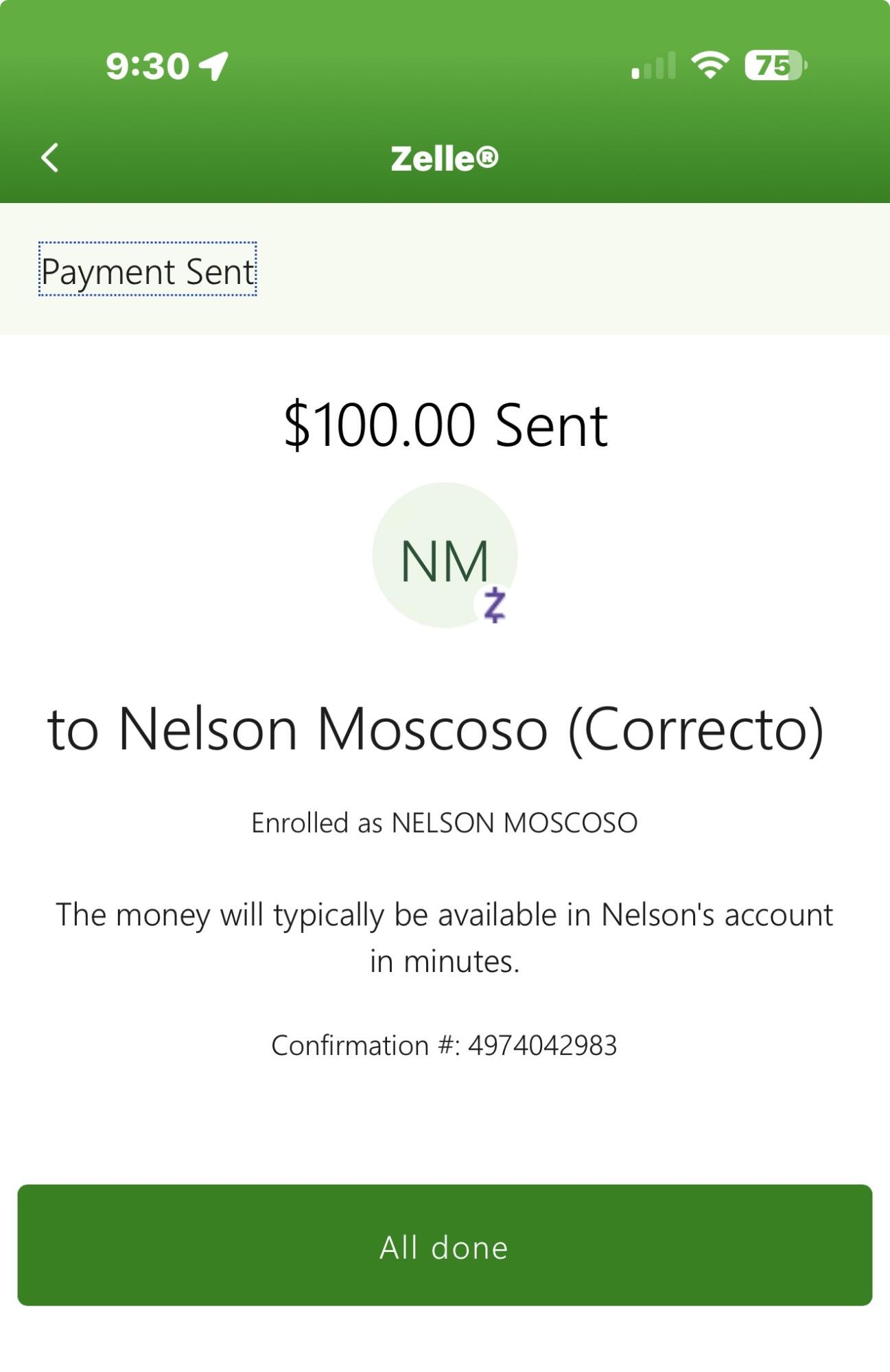Tap the Enrolled as NELSON MOSCOSO line

(445, 823)
